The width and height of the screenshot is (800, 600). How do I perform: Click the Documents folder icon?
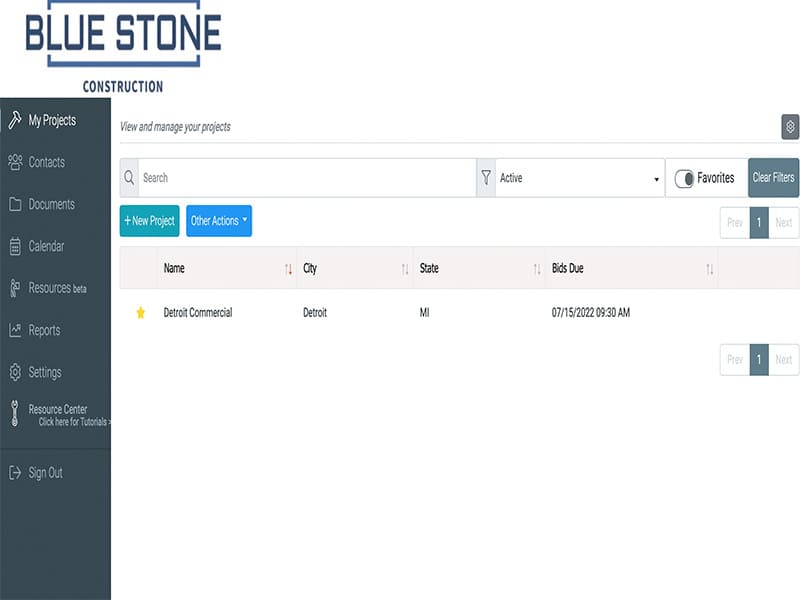15,204
